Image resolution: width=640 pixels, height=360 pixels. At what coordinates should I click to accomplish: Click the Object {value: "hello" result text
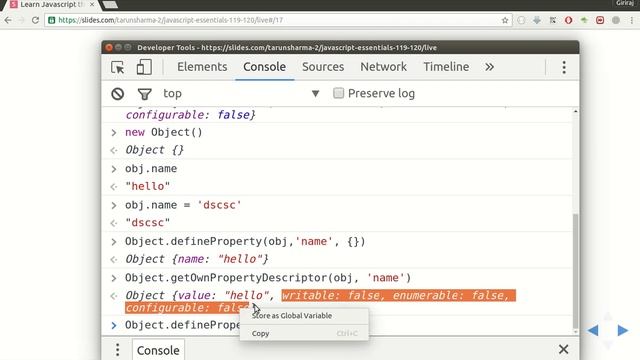(x=199, y=295)
